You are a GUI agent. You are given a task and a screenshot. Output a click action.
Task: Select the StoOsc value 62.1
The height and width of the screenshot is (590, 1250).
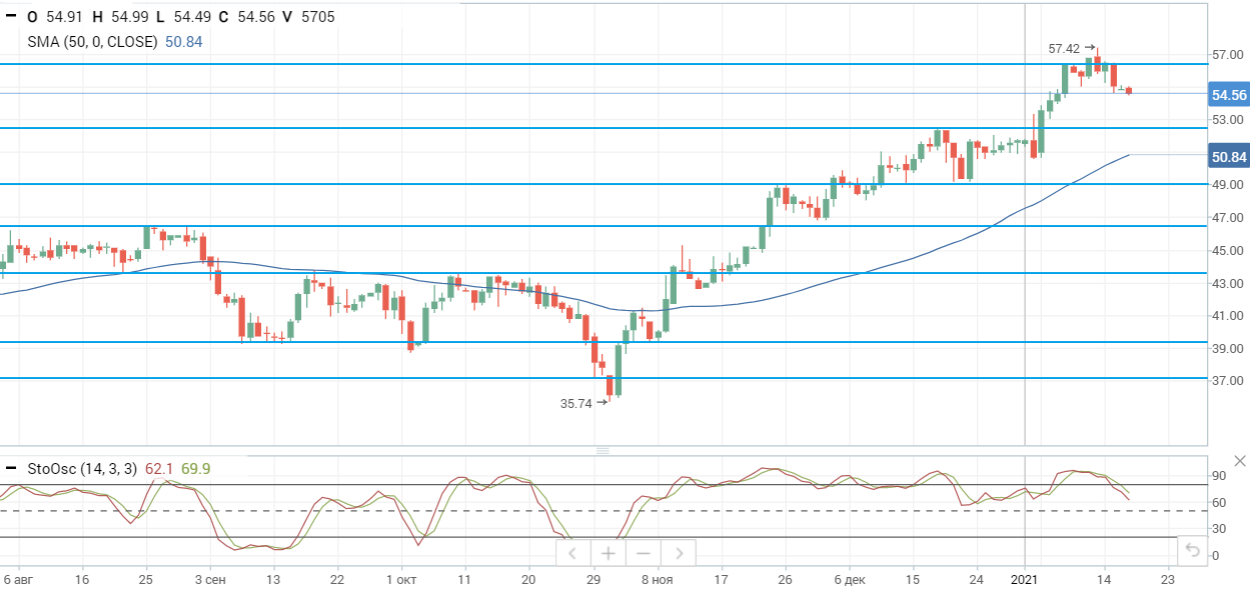tap(159, 468)
